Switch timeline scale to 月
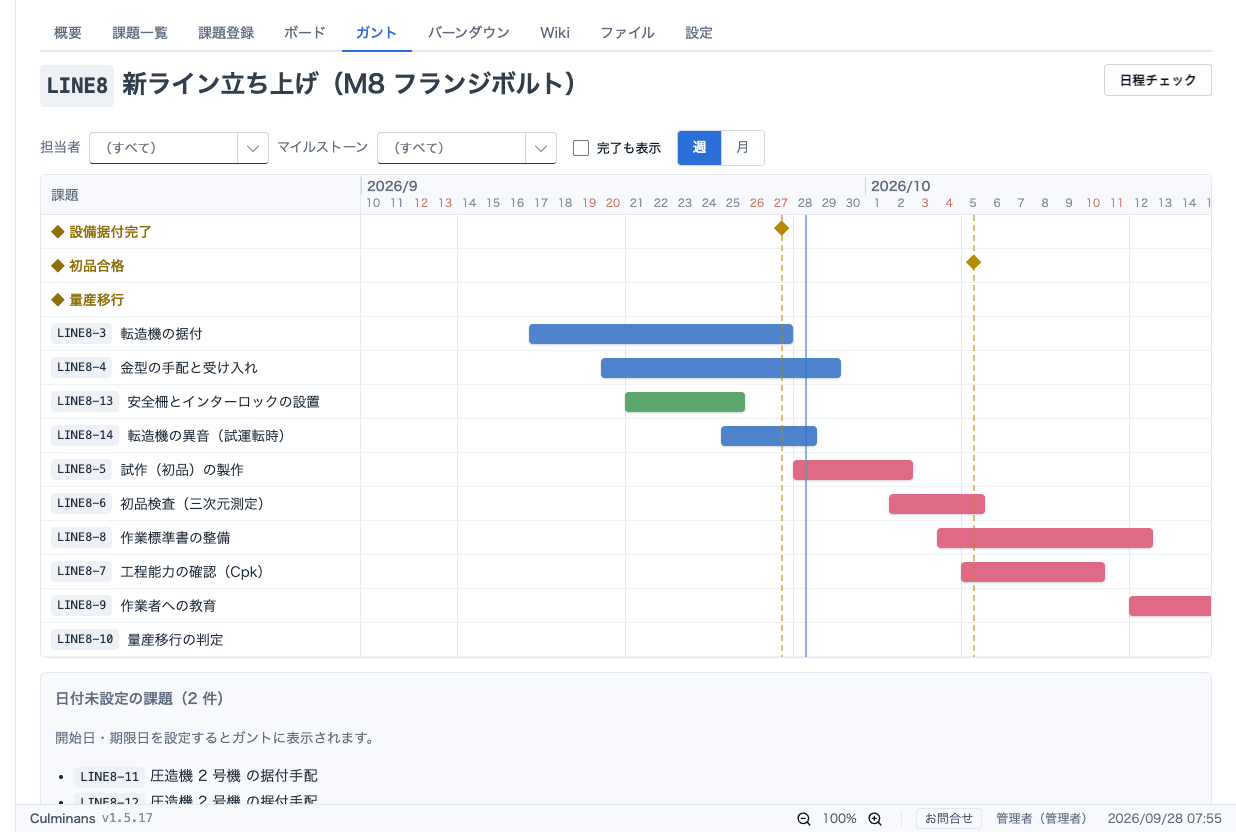1236x832 pixels. coord(742,147)
